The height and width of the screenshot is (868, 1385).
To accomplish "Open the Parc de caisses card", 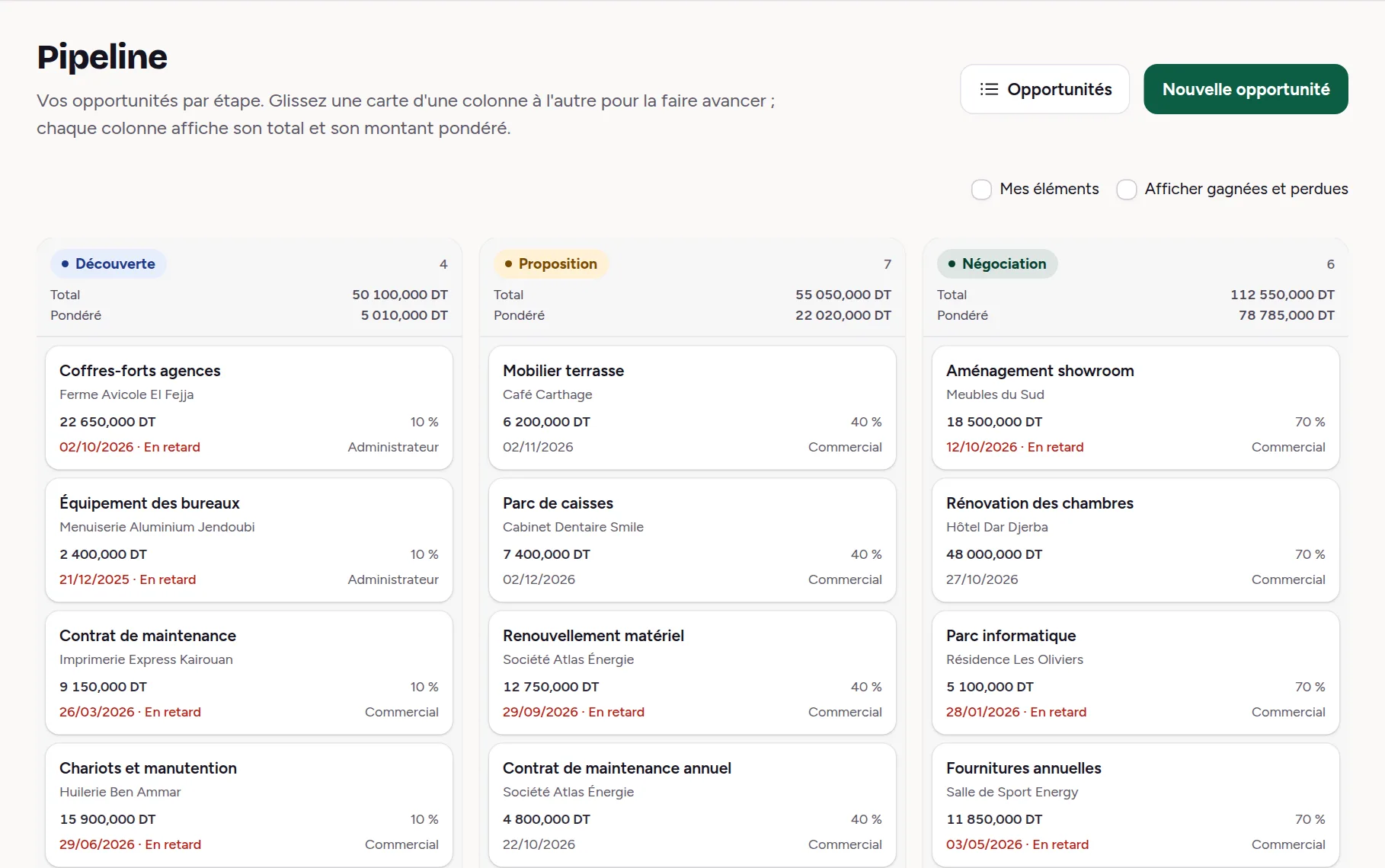I will (x=692, y=541).
